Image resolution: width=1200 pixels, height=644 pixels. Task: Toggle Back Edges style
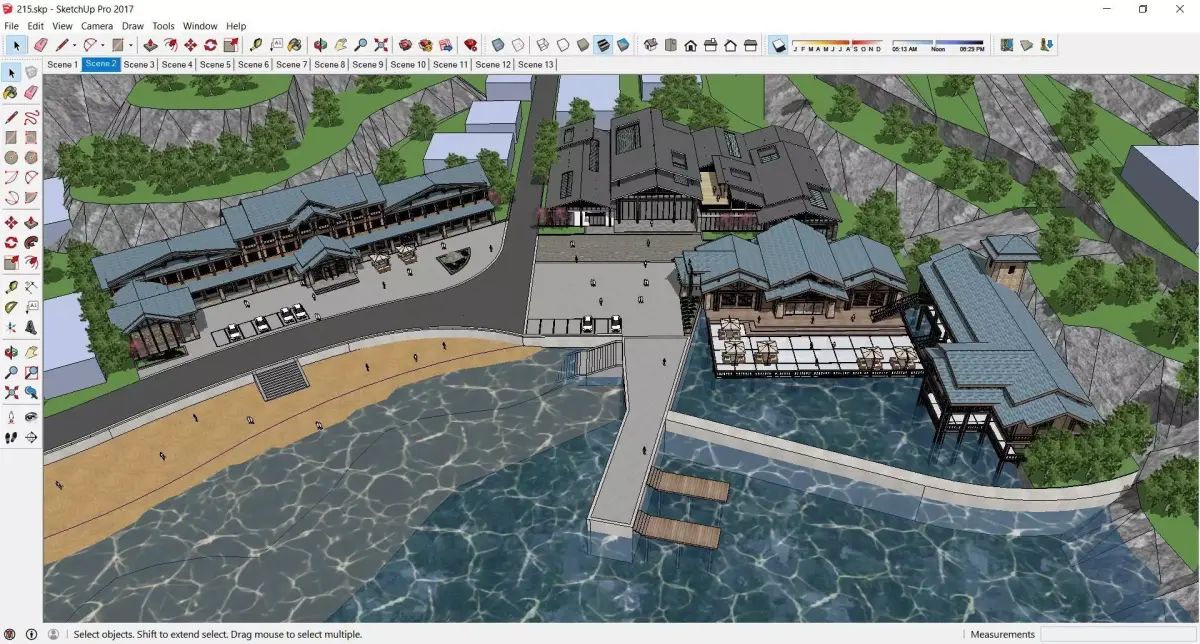(517, 45)
